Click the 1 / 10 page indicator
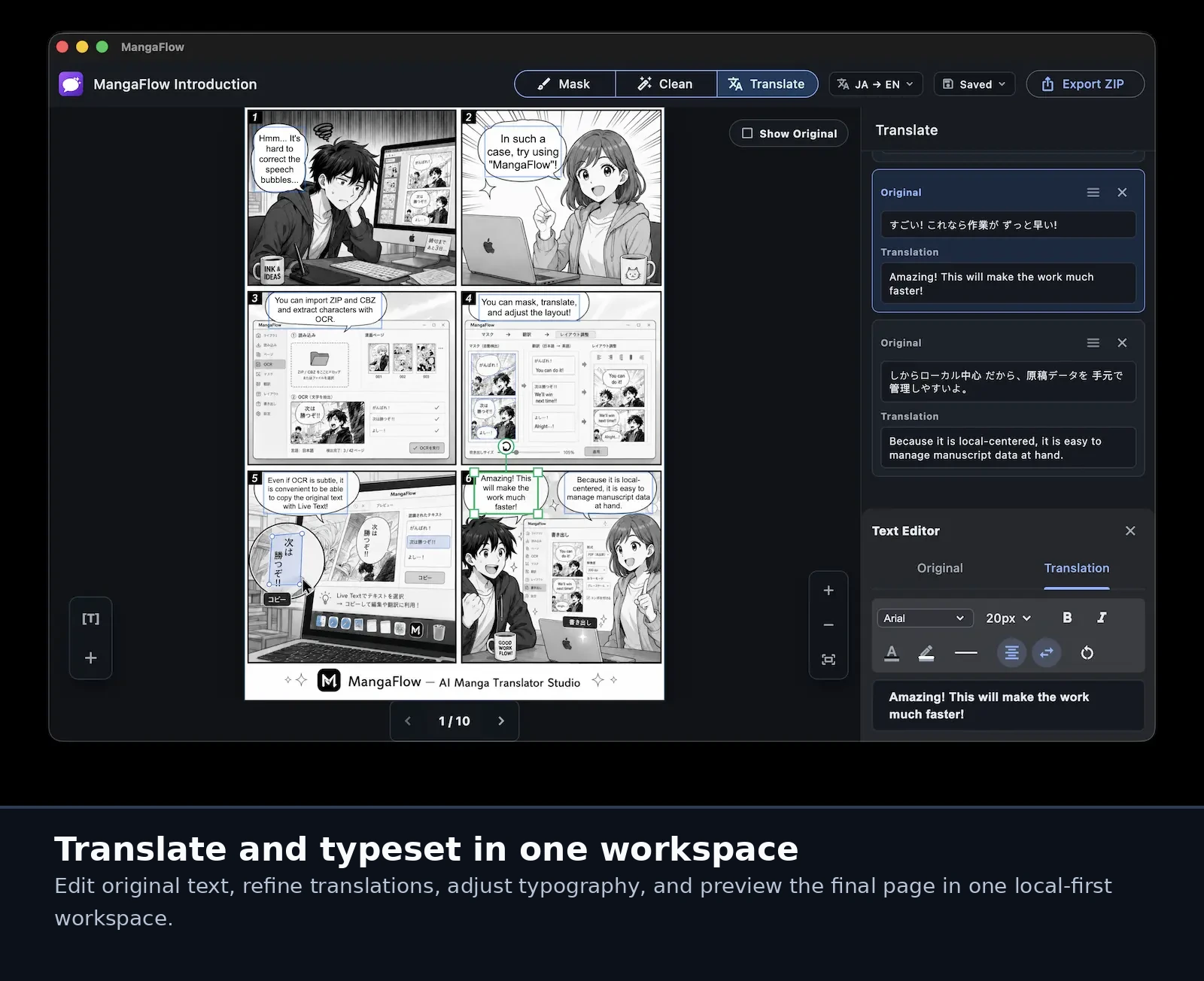Image resolution: width=1204 pixels, height=981 pixels. [x=455, y=721]
